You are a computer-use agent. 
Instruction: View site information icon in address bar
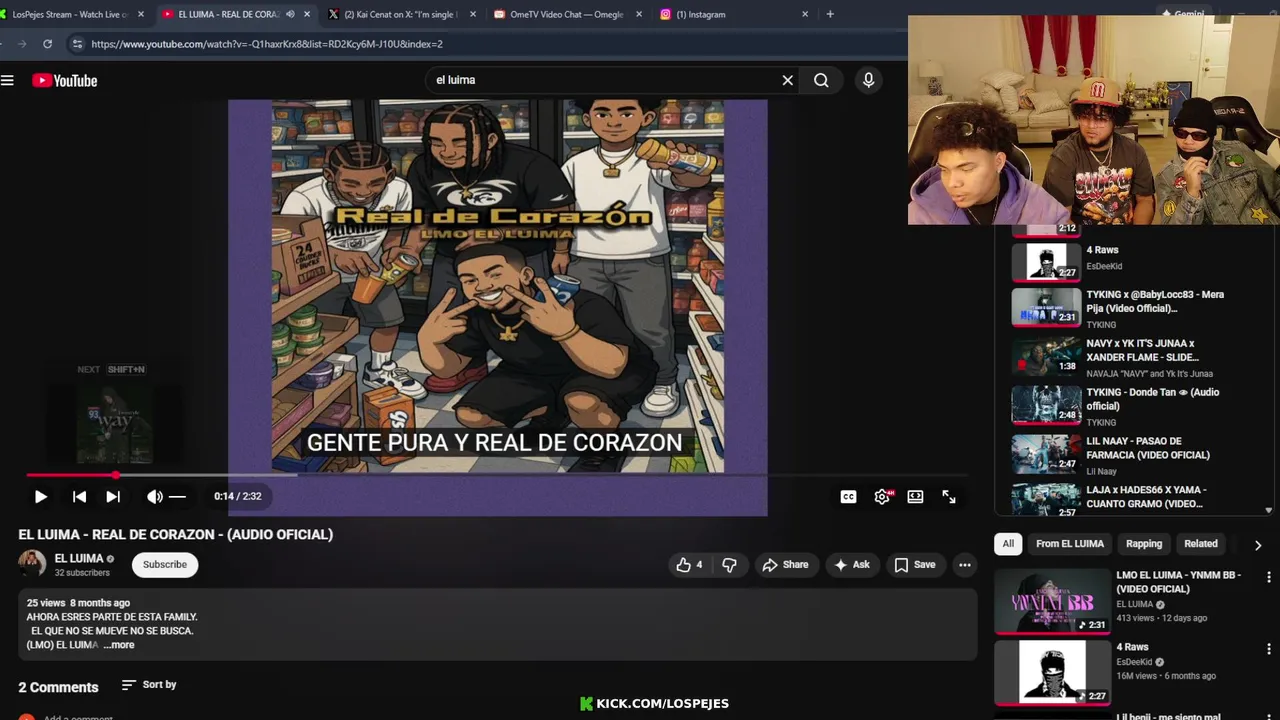[x=77, y=44]
